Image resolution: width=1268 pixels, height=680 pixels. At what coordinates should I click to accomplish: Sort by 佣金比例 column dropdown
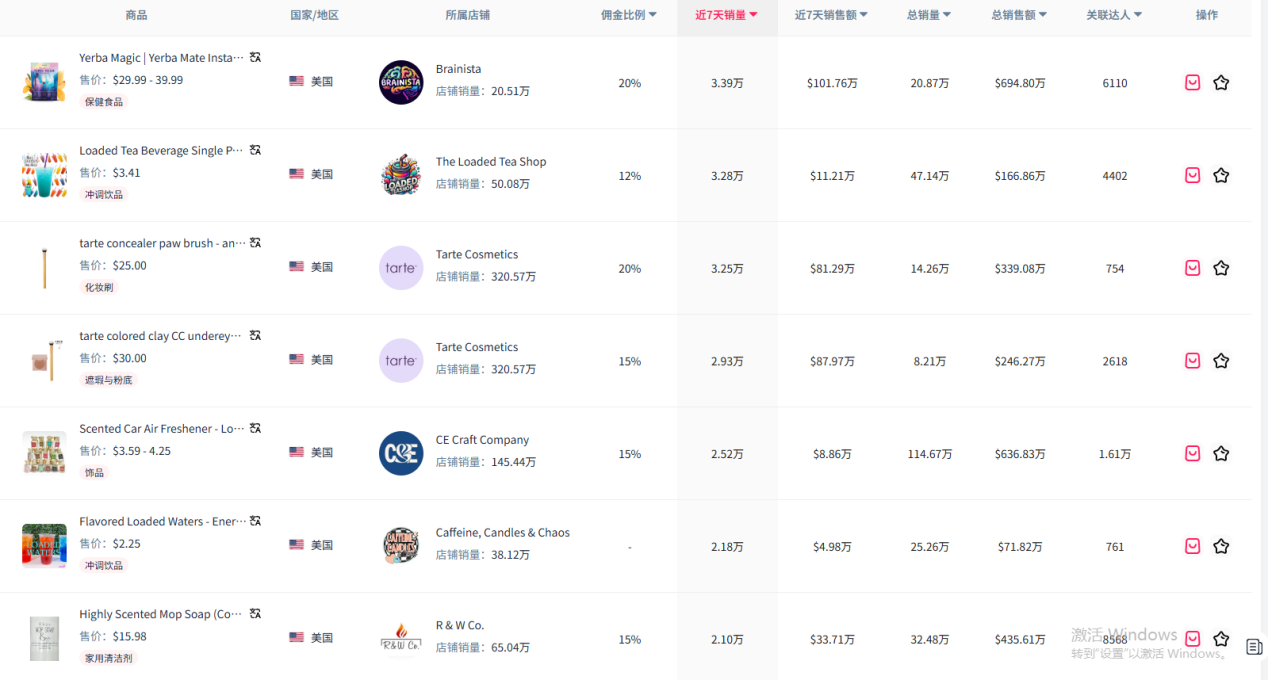coord(629,15)
